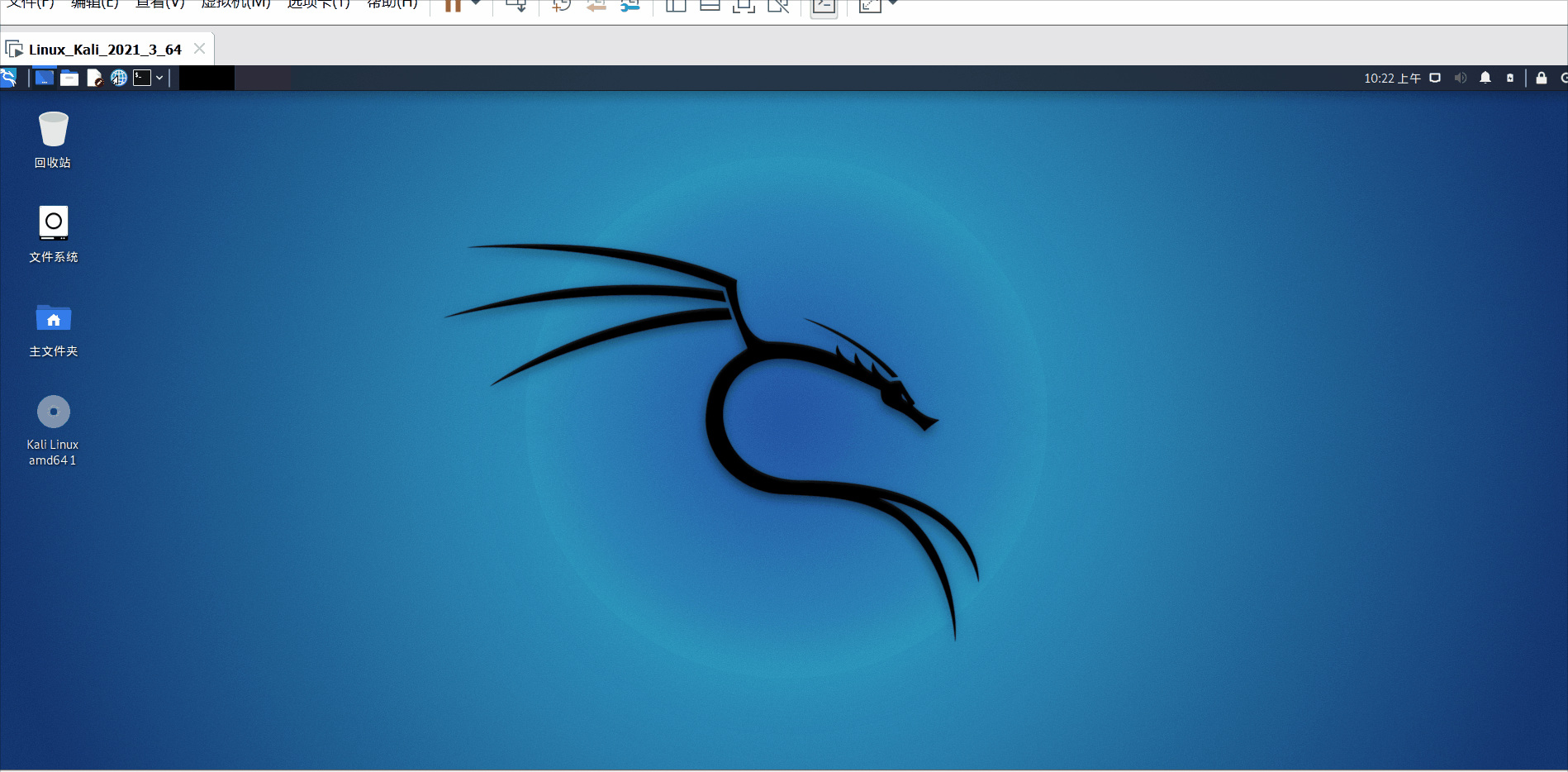Open the Kali applications menu dragon icon

click(8, 78)
